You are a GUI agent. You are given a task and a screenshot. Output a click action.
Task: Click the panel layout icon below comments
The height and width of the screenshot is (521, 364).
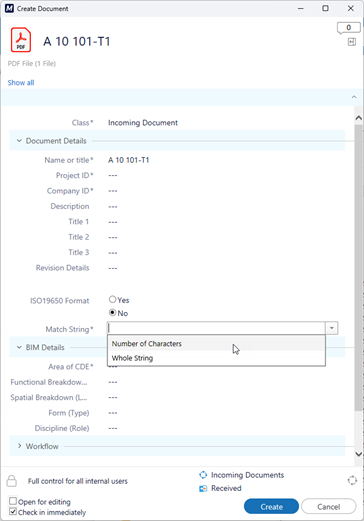pos(352,42)
